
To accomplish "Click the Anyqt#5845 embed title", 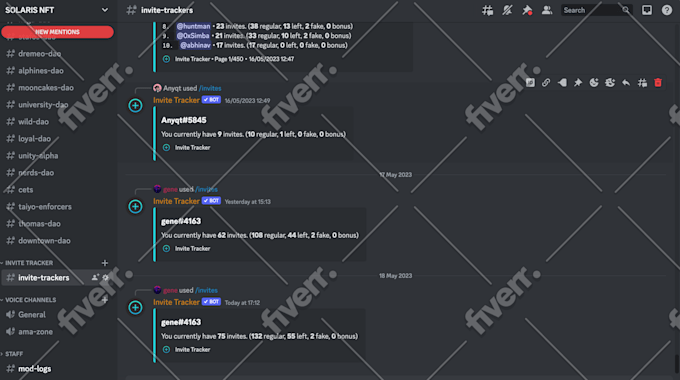I will [183, 120].
